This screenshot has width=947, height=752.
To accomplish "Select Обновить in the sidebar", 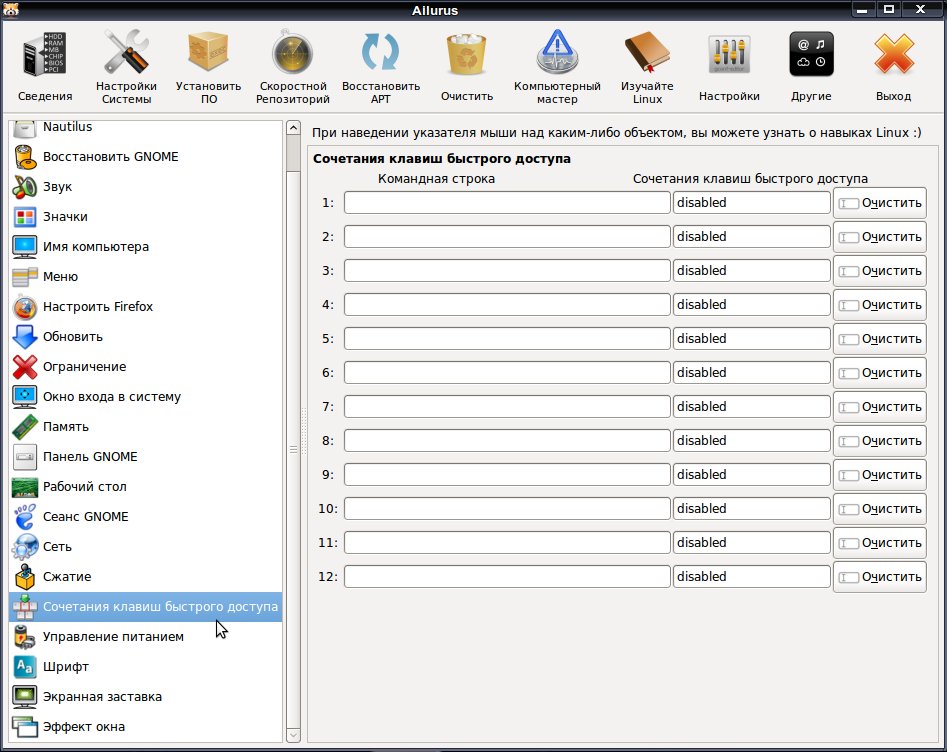I will coord(146,336).
